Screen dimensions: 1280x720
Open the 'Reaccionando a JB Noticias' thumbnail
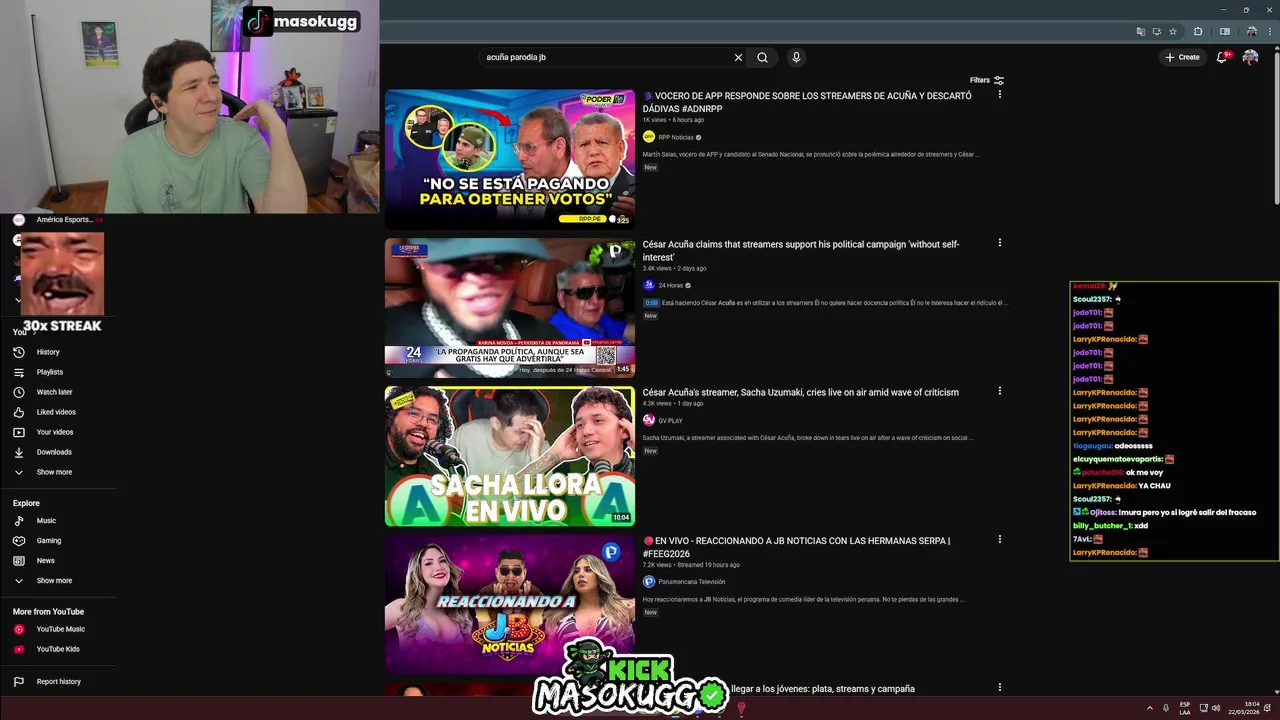pyautogui.click(x=510, y=604)
